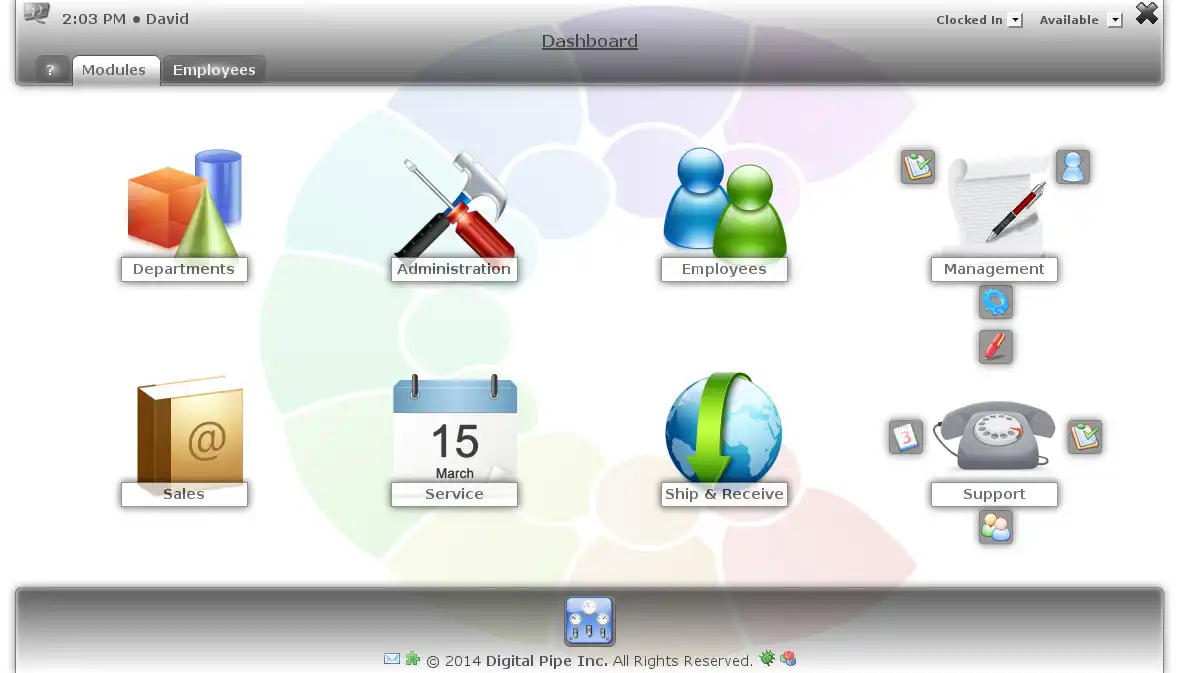Open the Sales address book icon
This screenshot has width=1179, height=673.
(189, 429)
